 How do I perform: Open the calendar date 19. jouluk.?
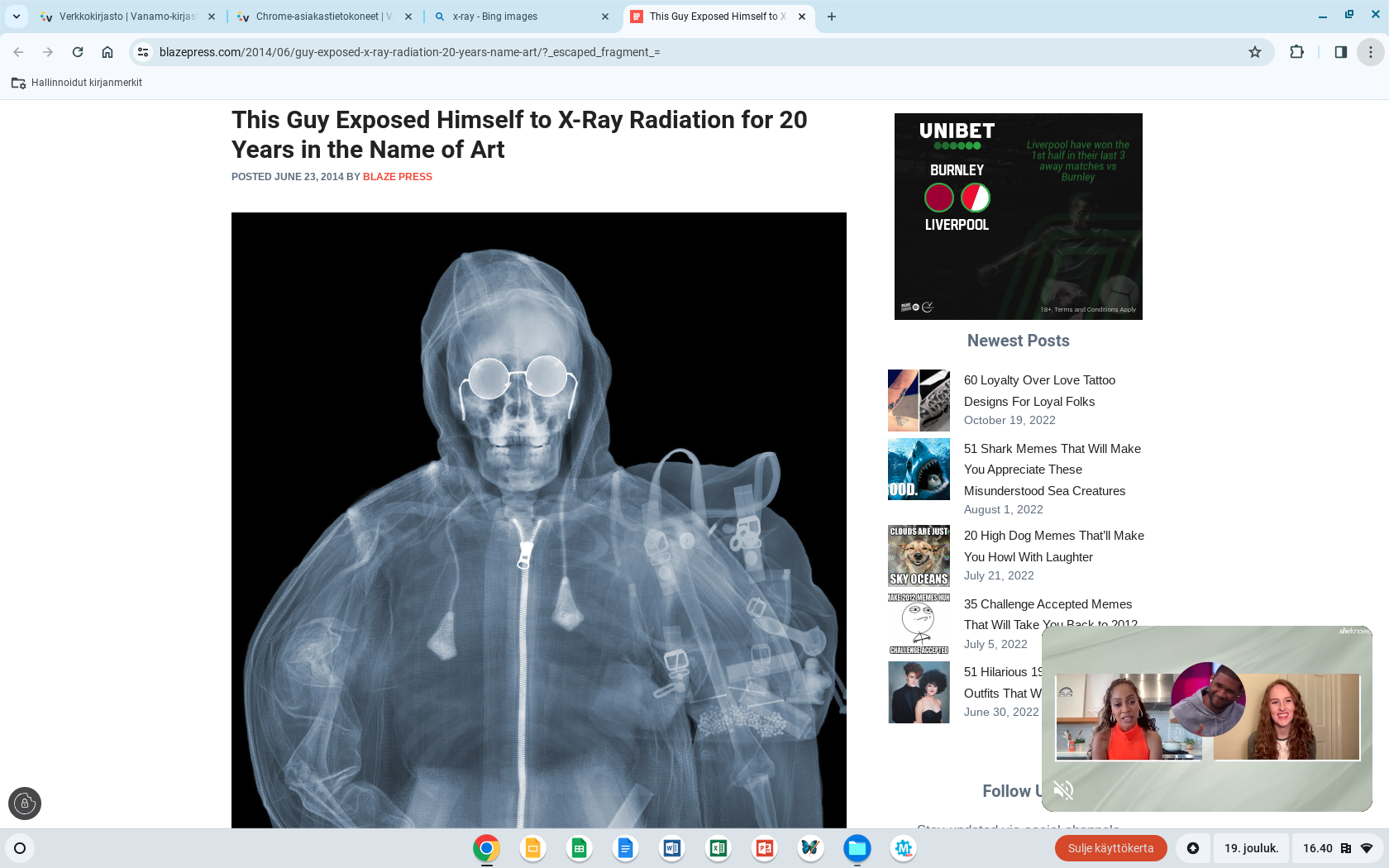point(1251,848)
